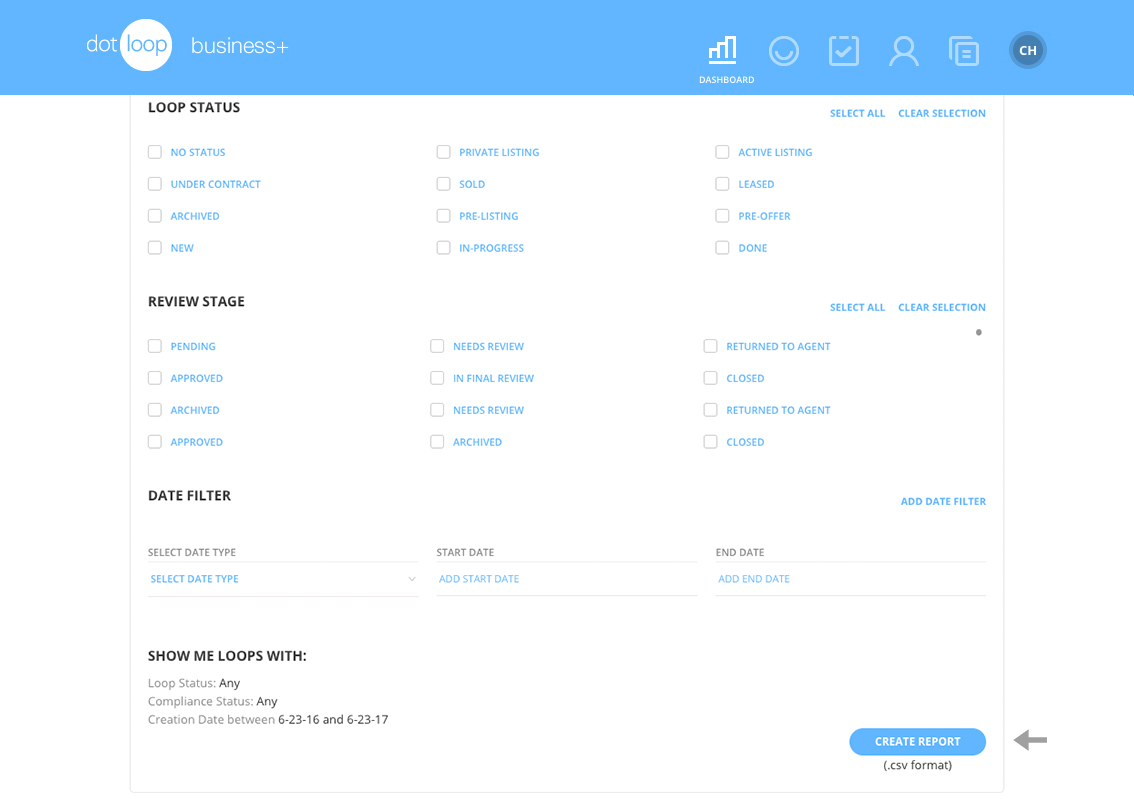Image resolution: width=1134 pixels, height=799 pixels.
Task: Open the CH profile avatar
Action: click(x=1027, y=50)
